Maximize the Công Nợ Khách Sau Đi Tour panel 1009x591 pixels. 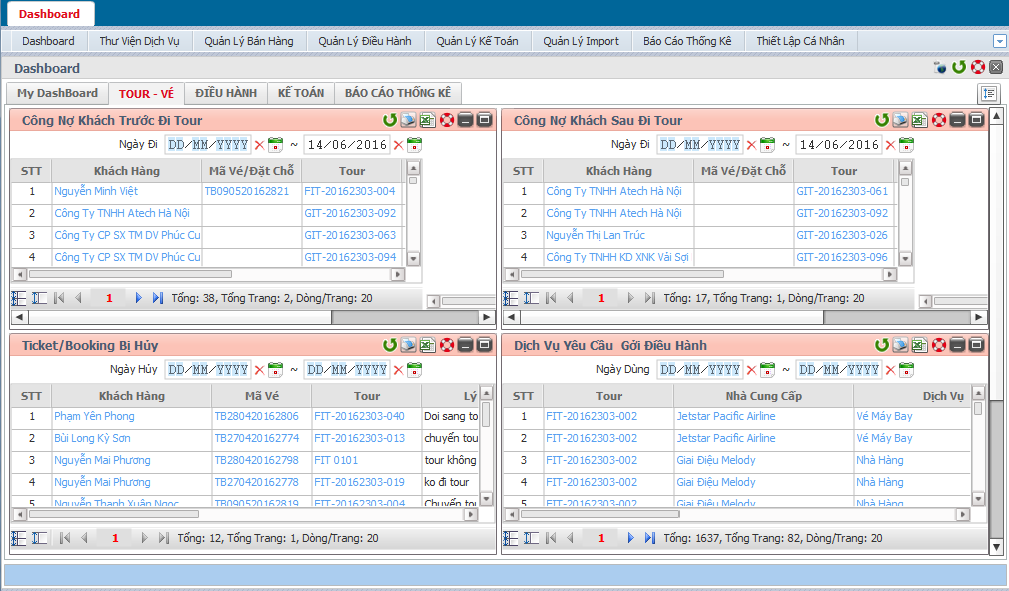click(x=976, y=120)
